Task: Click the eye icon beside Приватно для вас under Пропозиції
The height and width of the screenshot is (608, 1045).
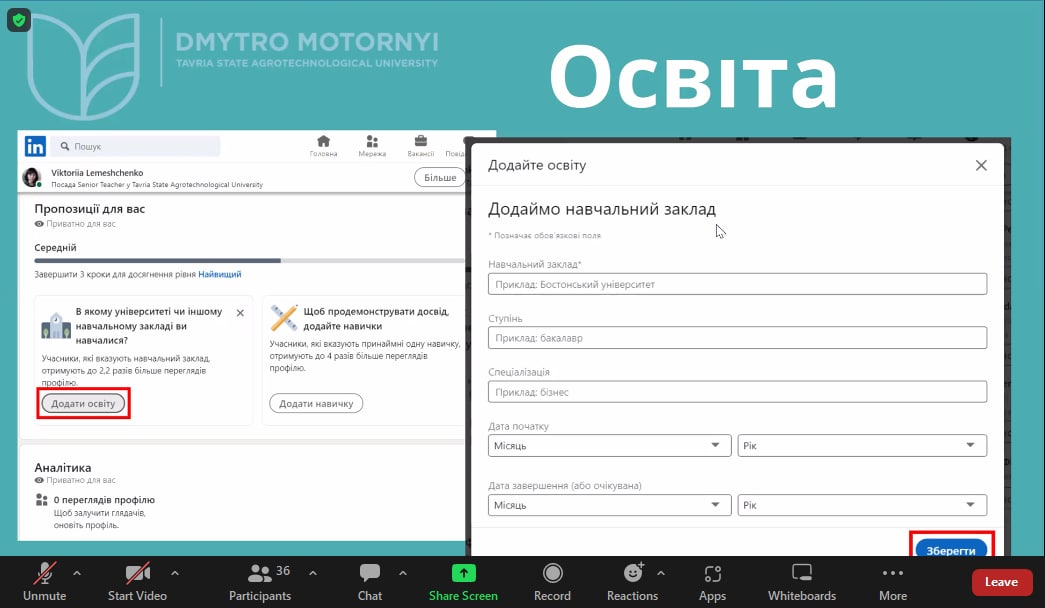Action: tap(39, 224)
